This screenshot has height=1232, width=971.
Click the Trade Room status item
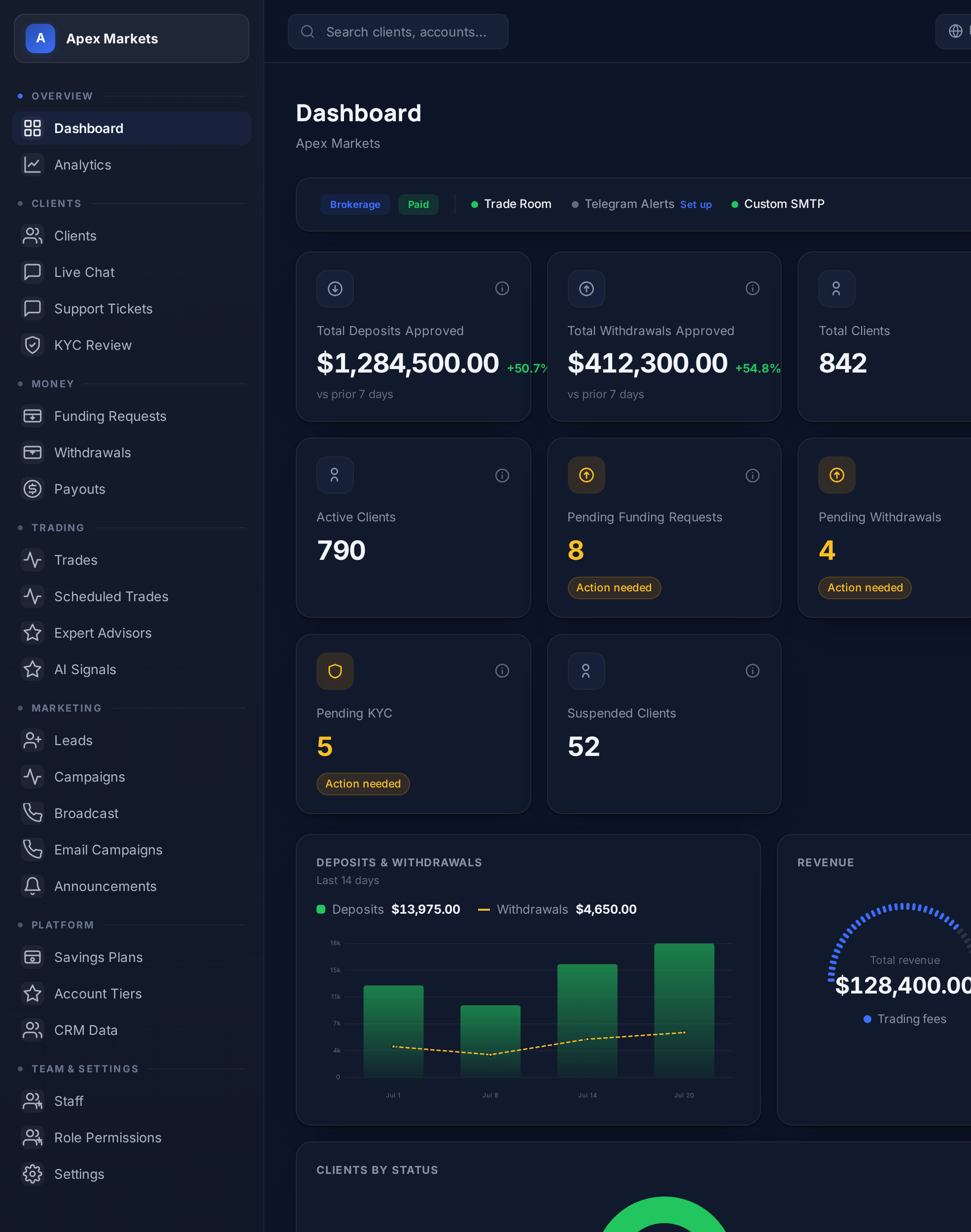tap(511, 204)
